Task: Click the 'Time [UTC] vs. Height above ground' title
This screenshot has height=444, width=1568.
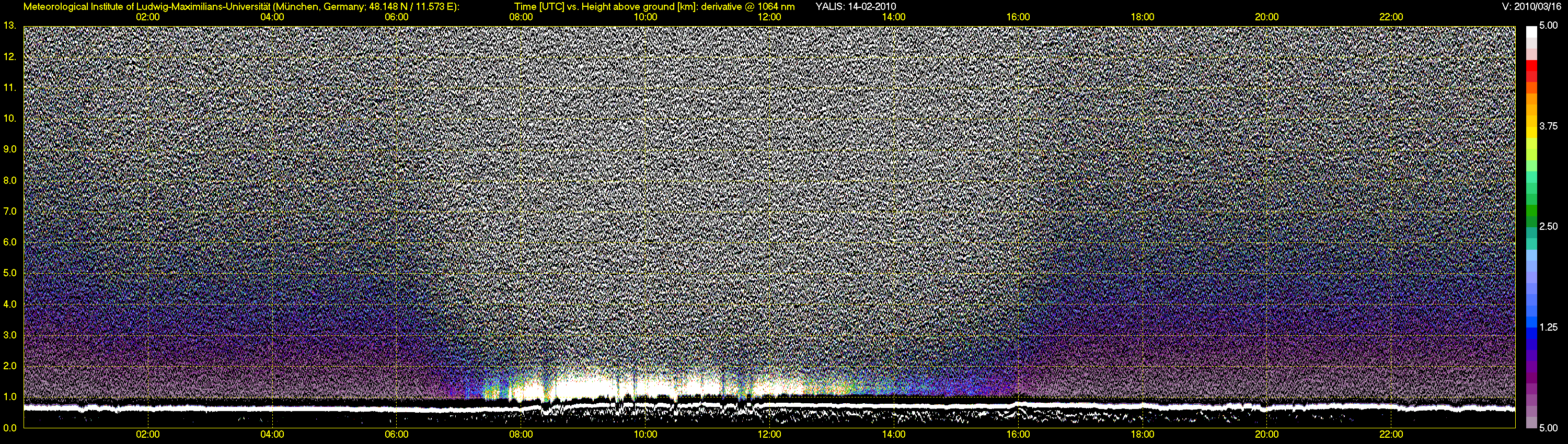Action: click(x=654, y=7)
